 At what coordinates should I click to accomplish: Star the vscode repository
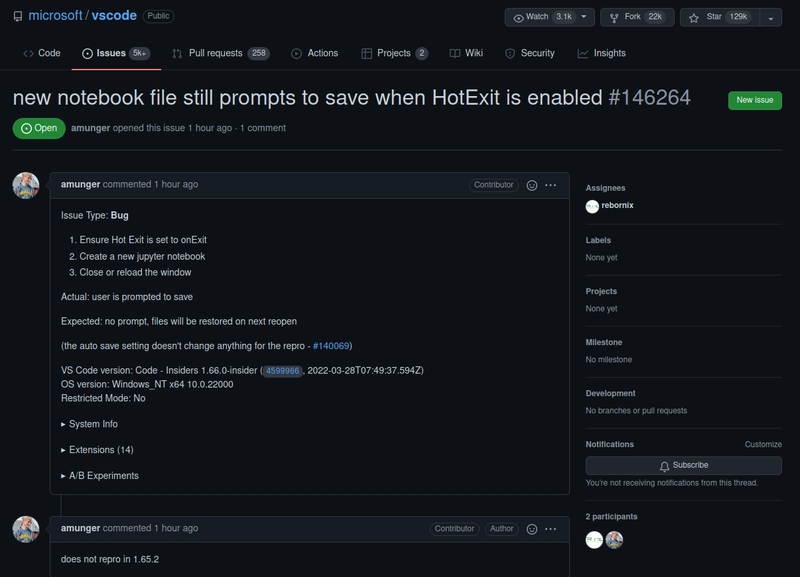[719, 17]
